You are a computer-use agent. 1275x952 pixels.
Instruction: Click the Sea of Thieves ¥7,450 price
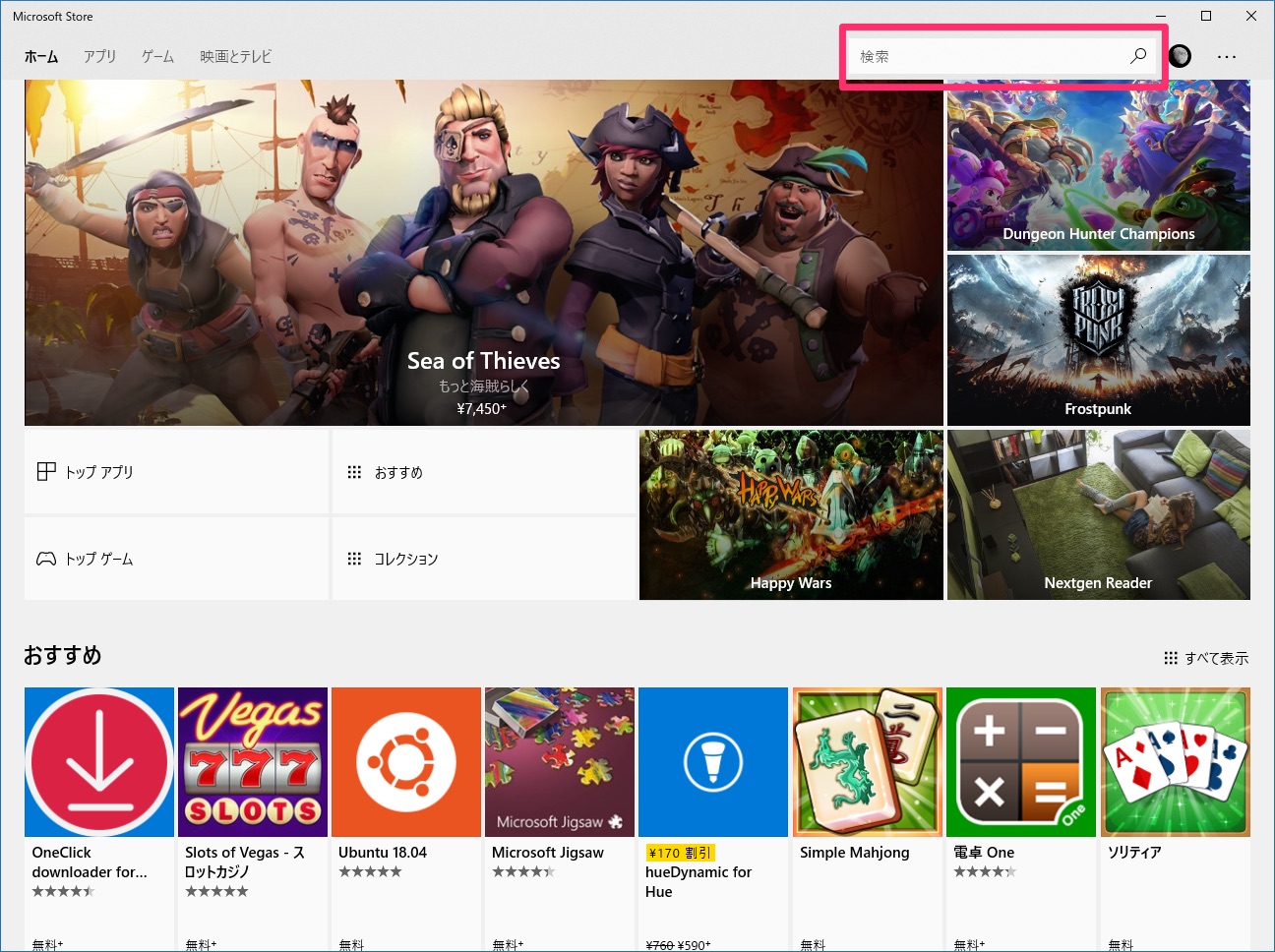click(481, 408)
